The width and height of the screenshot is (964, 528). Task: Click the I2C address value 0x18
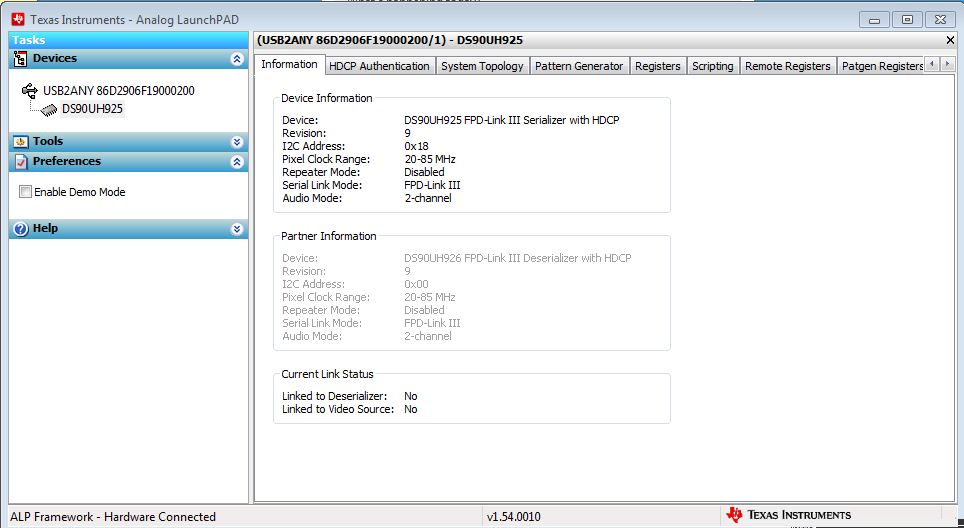(x=416, y=146)
